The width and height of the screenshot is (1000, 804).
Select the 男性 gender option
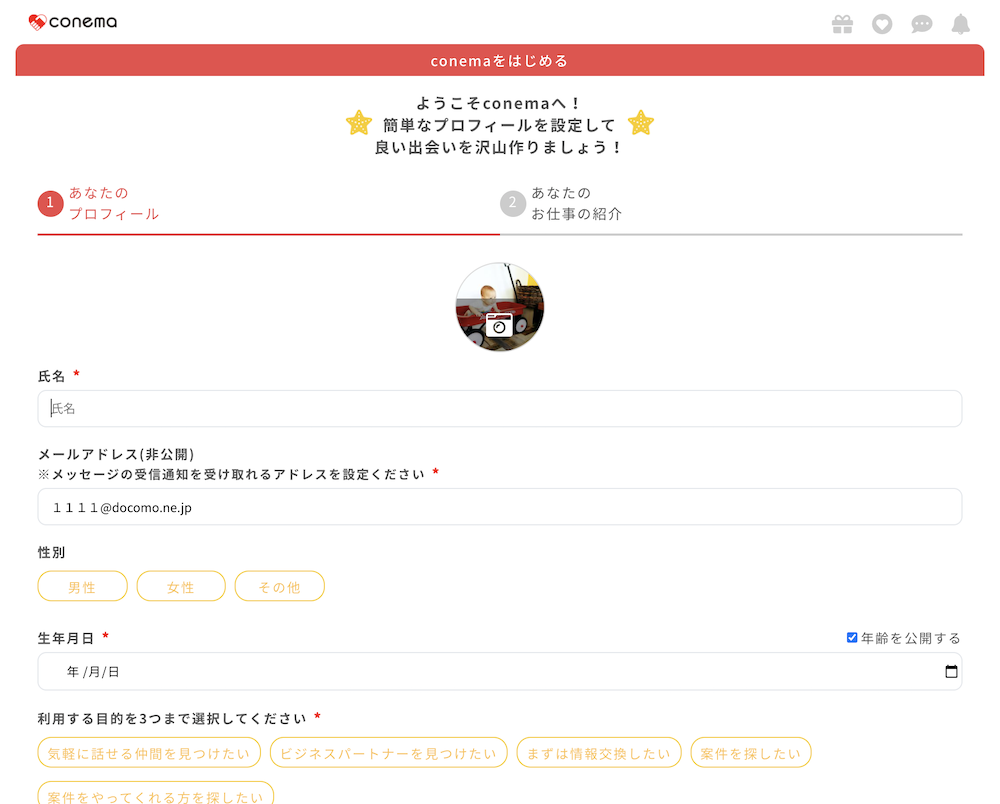click(x=82, y=586)
